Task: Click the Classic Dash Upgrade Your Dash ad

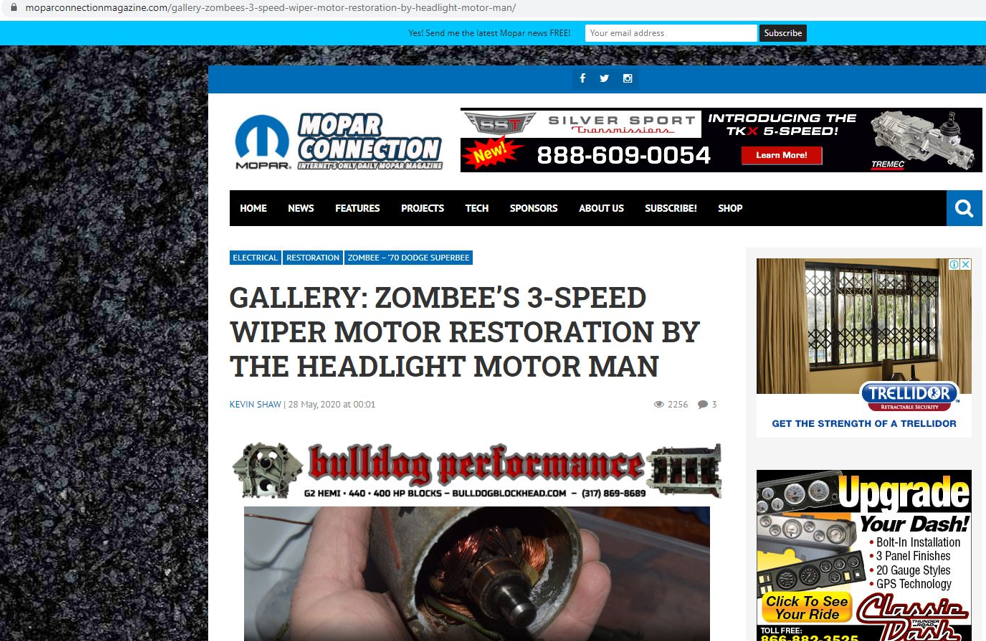Action: 864,555
